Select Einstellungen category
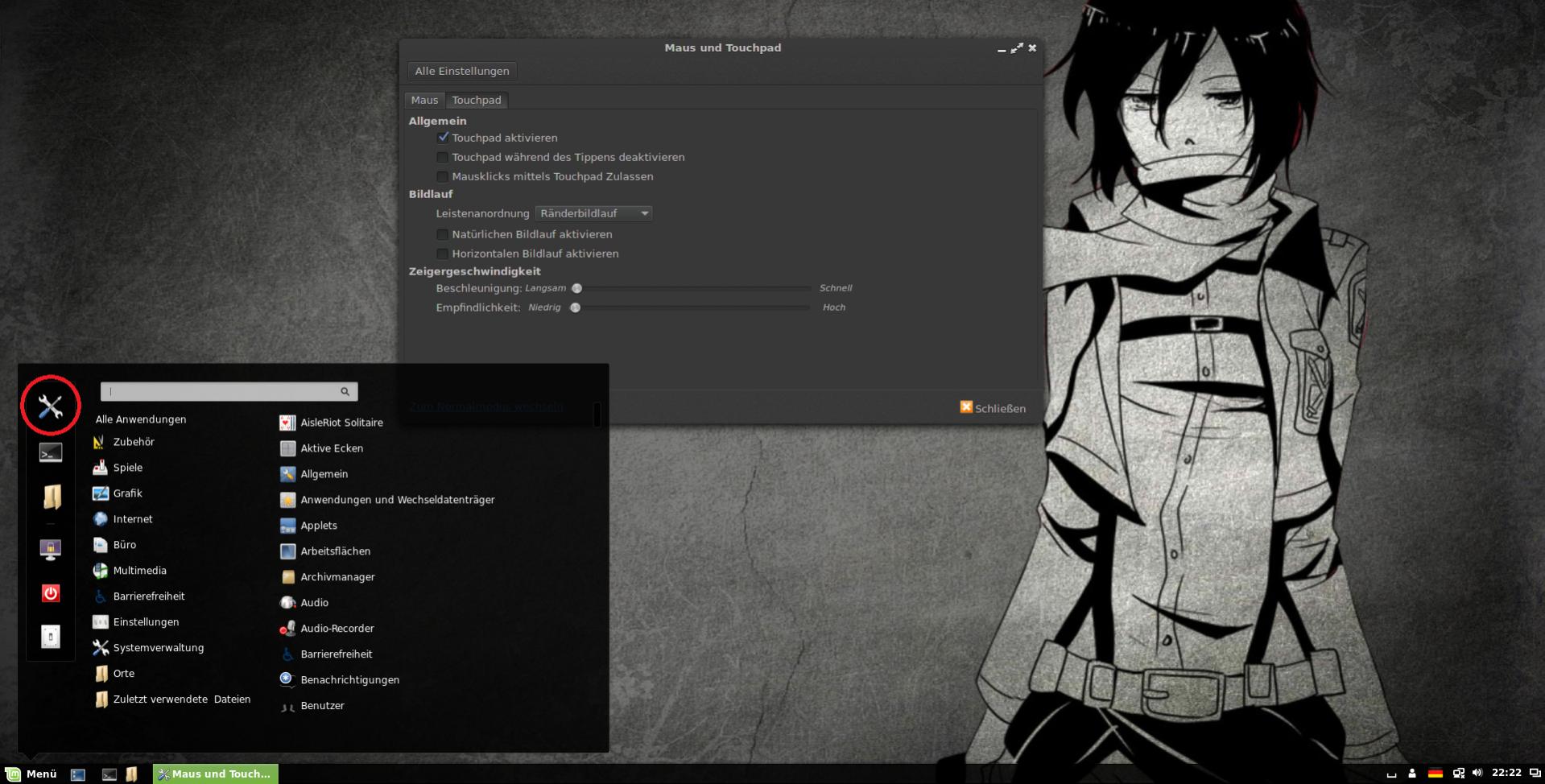1545x784 pixels. point(136,622)
